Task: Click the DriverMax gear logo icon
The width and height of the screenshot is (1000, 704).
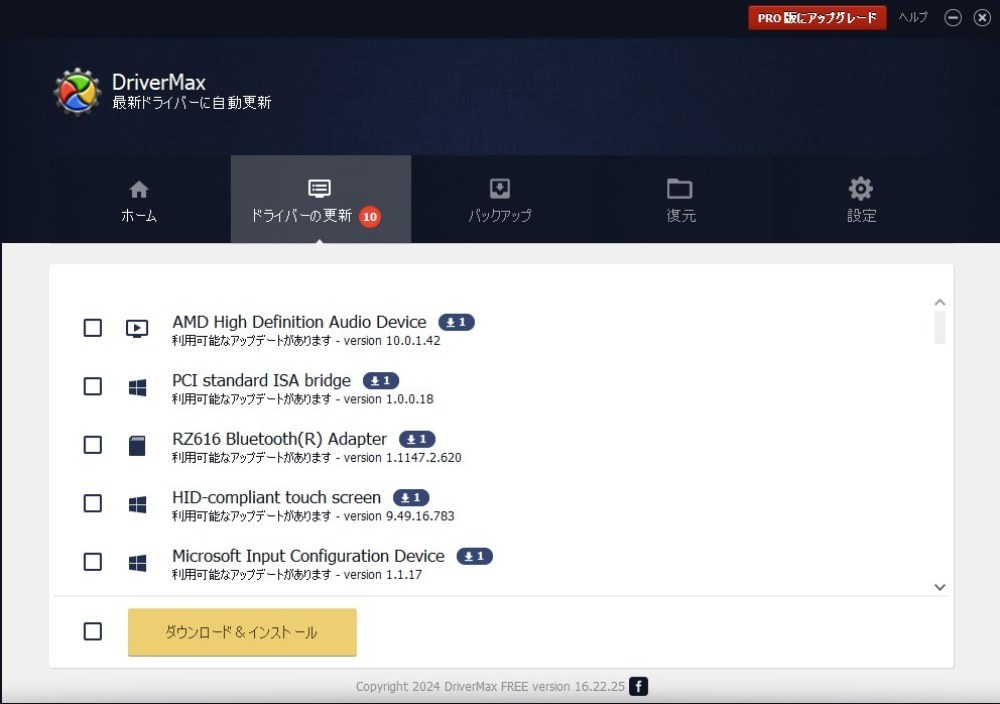Action: tap(77, 92)
